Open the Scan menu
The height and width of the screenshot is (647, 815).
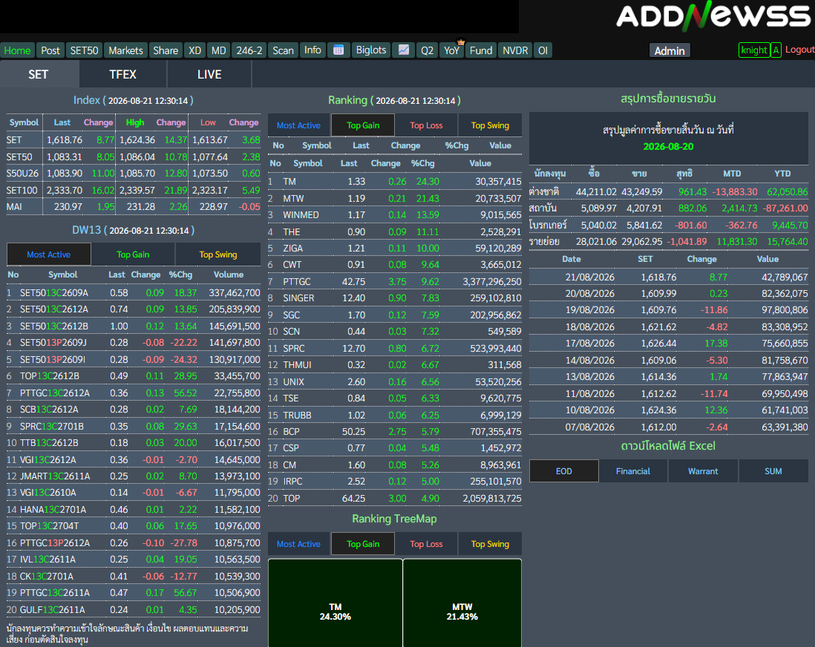pos(283,50)
